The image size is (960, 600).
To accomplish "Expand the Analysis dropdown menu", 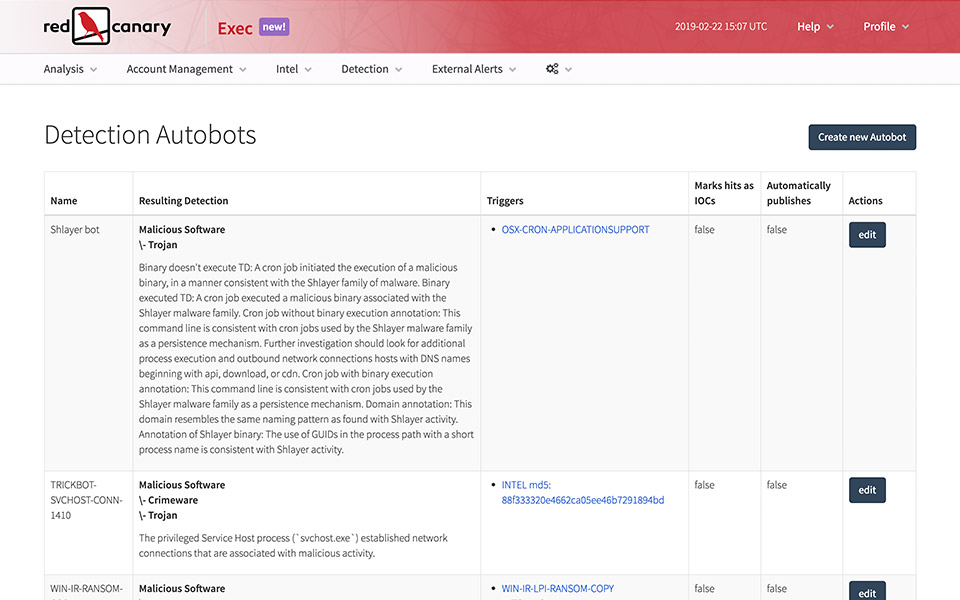I will (70, 69).
